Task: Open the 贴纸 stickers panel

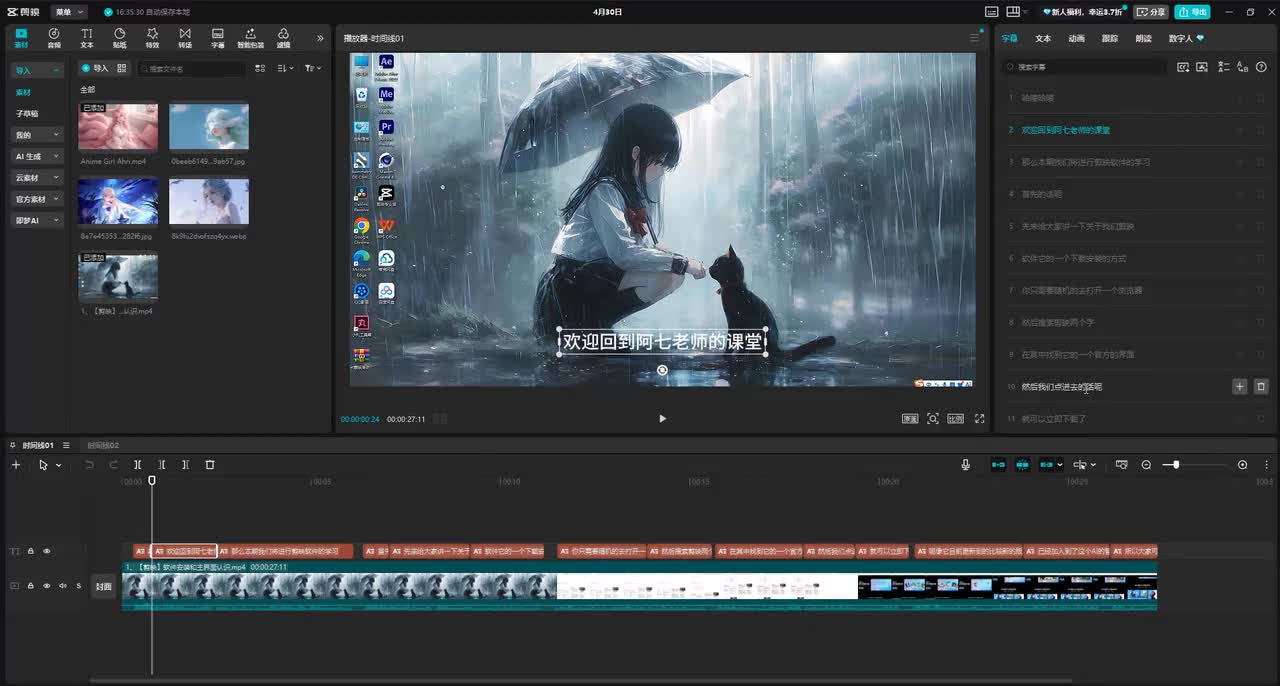Action: (120, 38)
